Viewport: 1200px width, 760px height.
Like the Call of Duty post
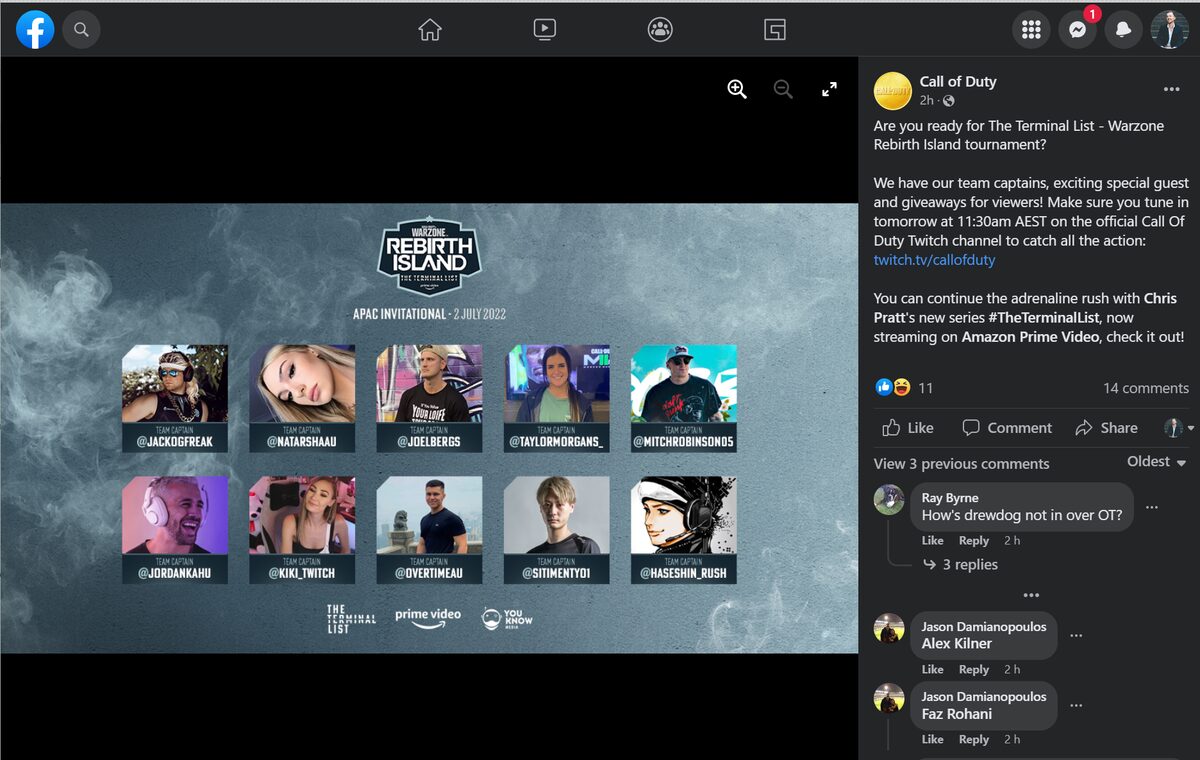click(908, 428)
